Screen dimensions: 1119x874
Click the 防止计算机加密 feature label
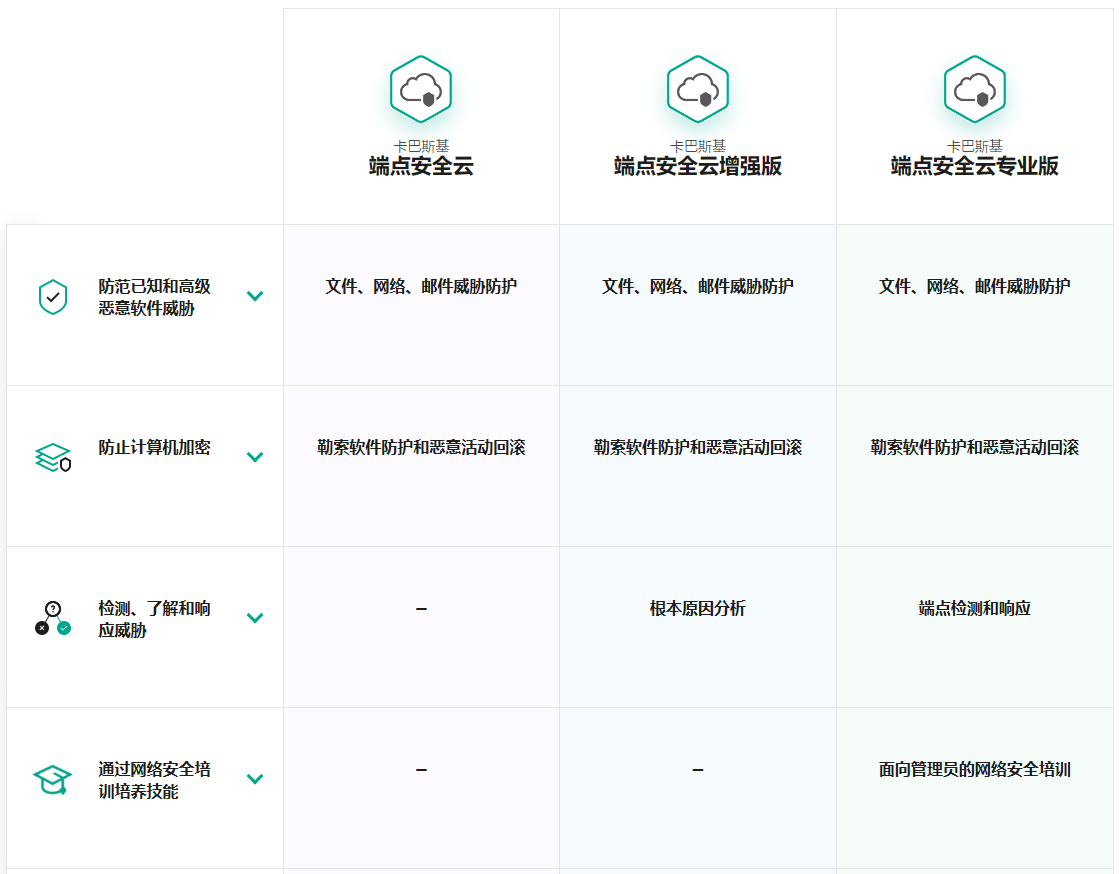(154, 447)
